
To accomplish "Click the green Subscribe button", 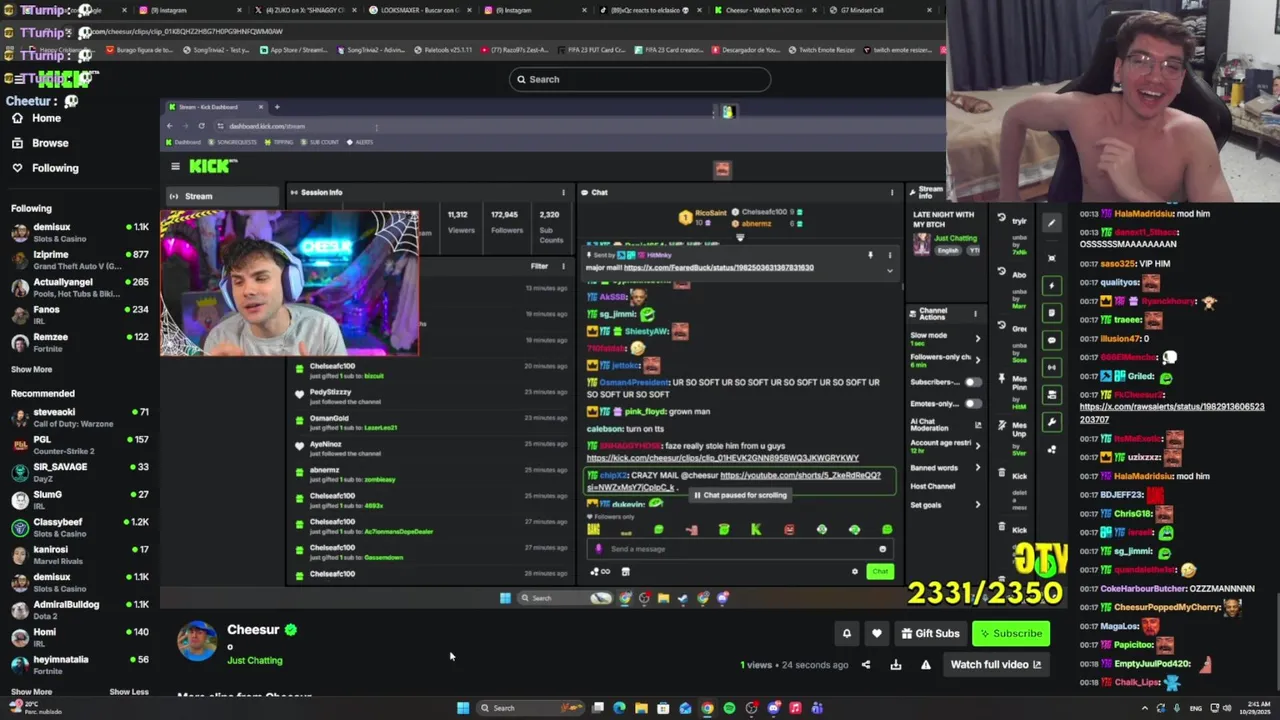I will click(1011, 633).
